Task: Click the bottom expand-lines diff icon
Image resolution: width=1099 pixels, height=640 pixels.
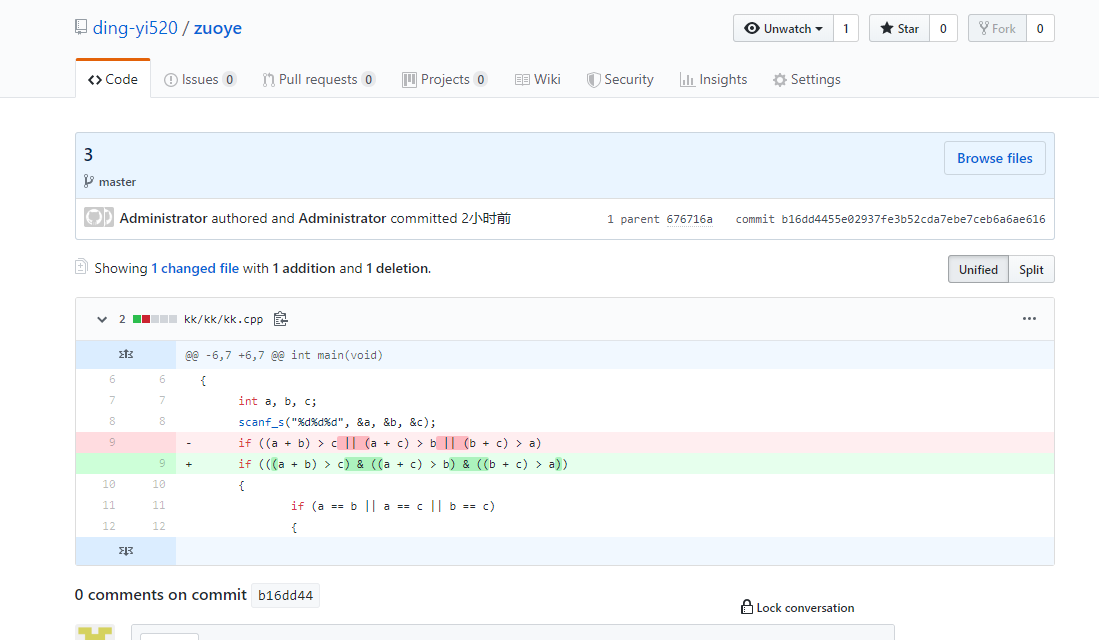Action: [126, 551]
